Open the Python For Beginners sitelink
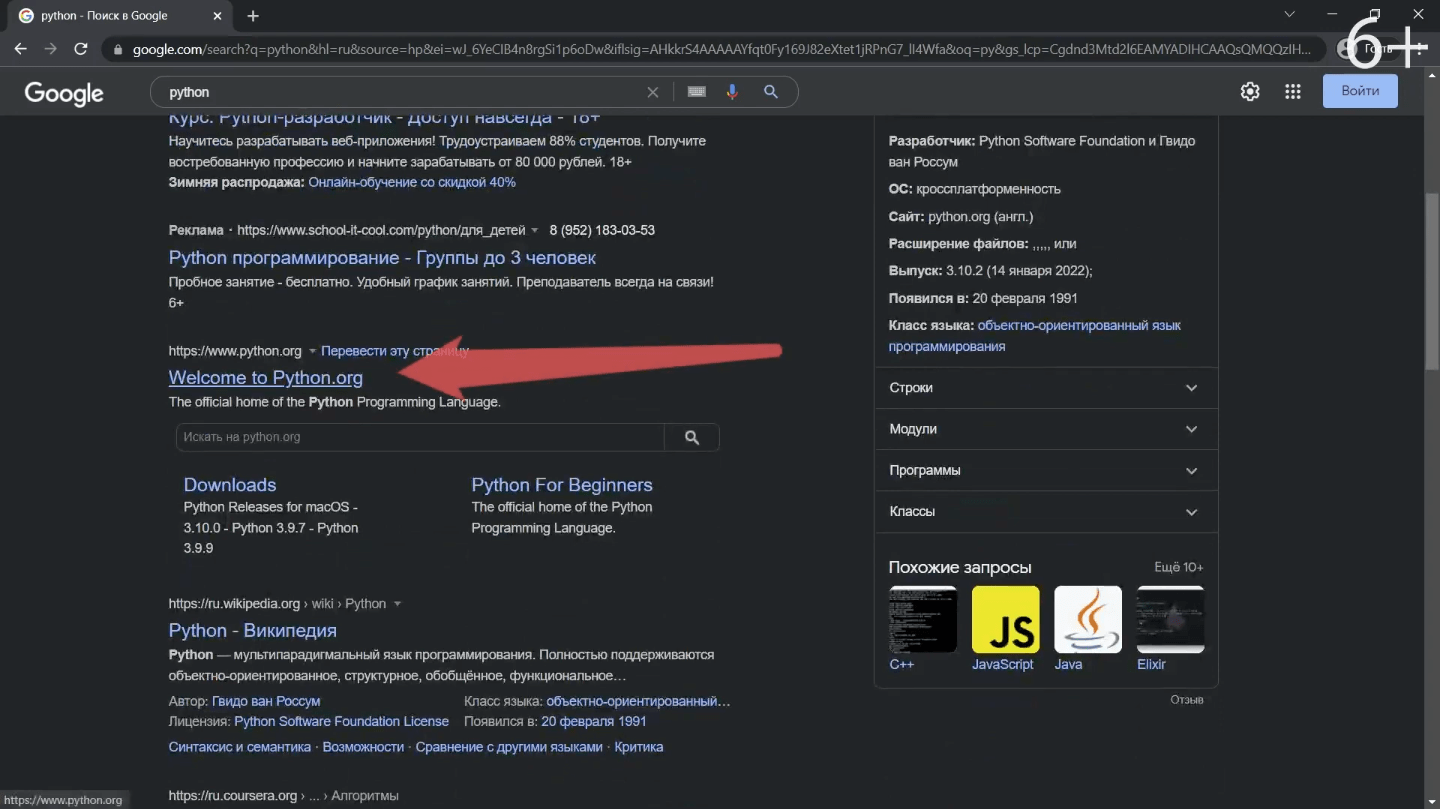The image size is (1440, 809). pyautogui.click(x=562, y=485)
